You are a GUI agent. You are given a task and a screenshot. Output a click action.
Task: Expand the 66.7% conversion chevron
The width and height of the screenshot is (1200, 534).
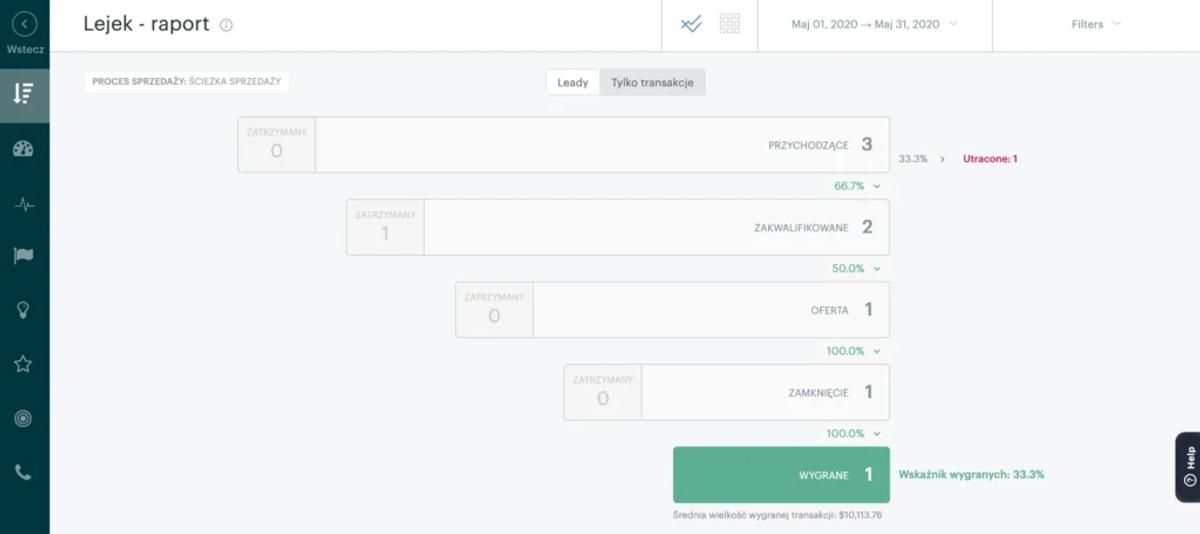pyautogui.click(x=876, y=186)
